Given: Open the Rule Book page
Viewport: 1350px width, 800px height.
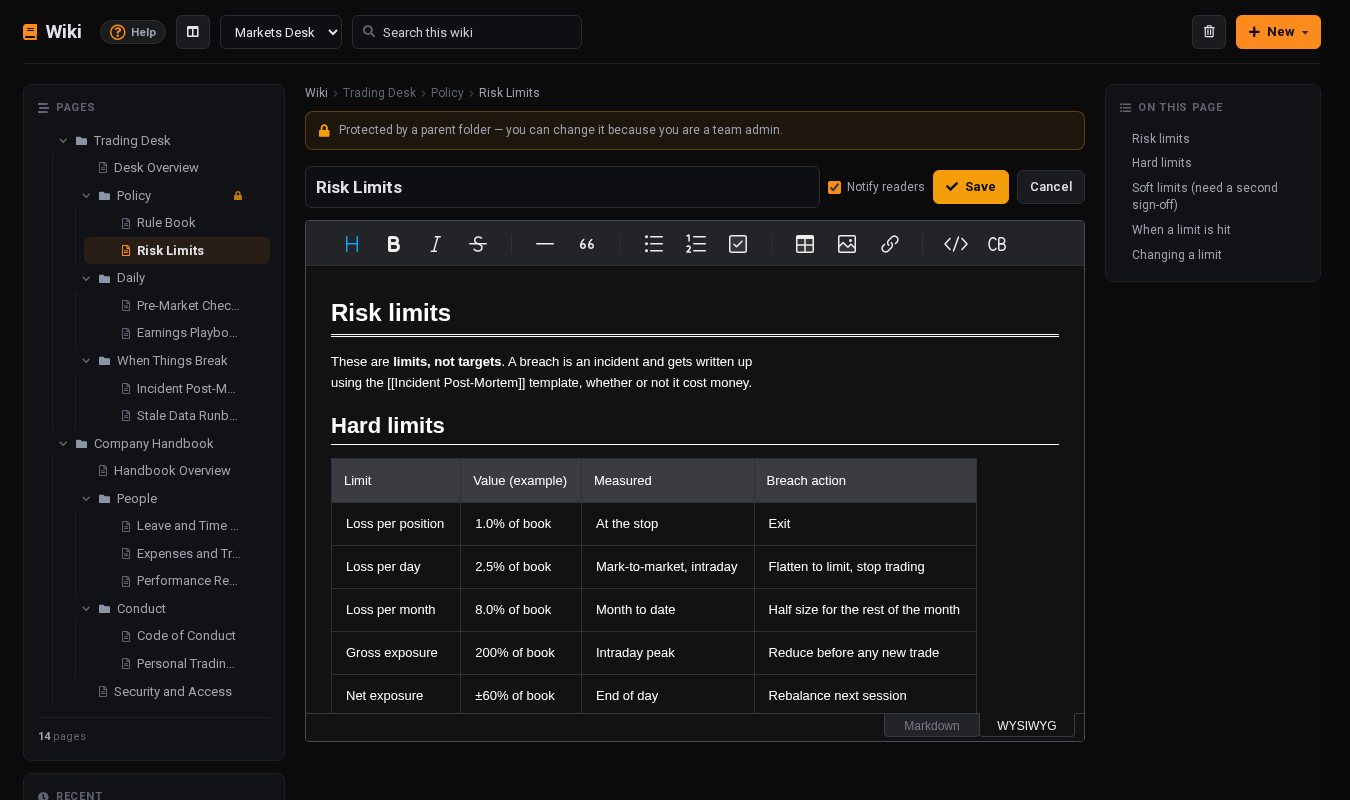Looking at the screenshot, I should (166, 223).
